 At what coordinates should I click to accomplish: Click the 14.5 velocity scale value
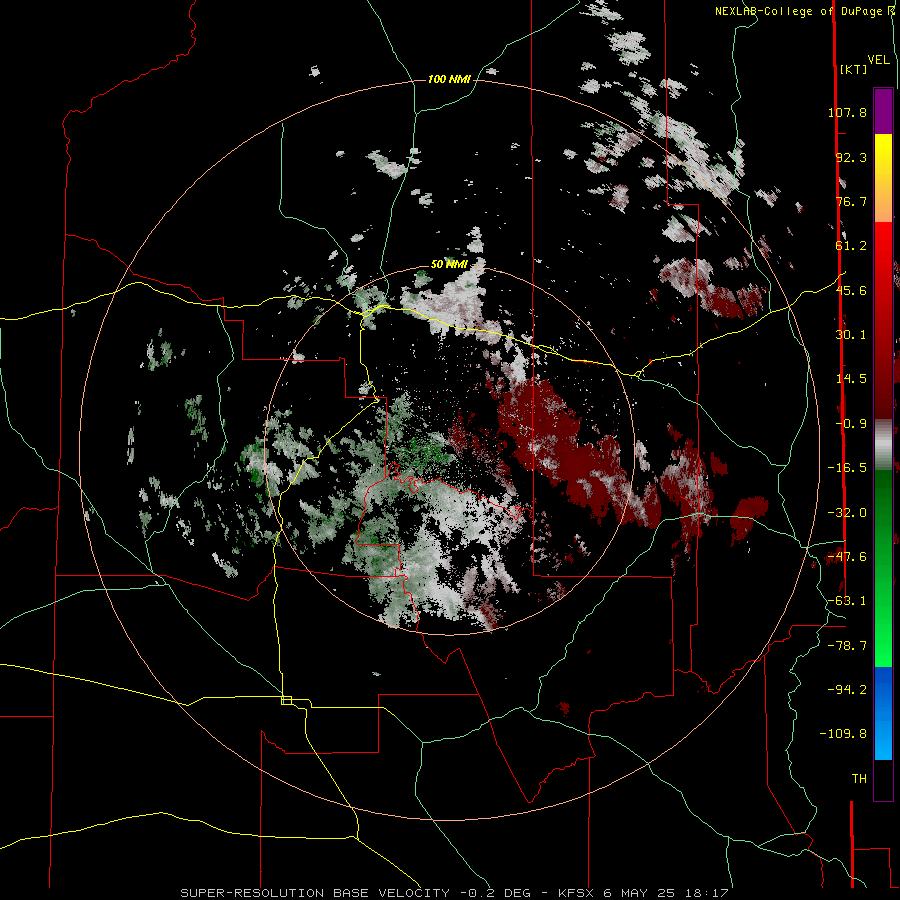pyautogui.click(x=851, y=379)
